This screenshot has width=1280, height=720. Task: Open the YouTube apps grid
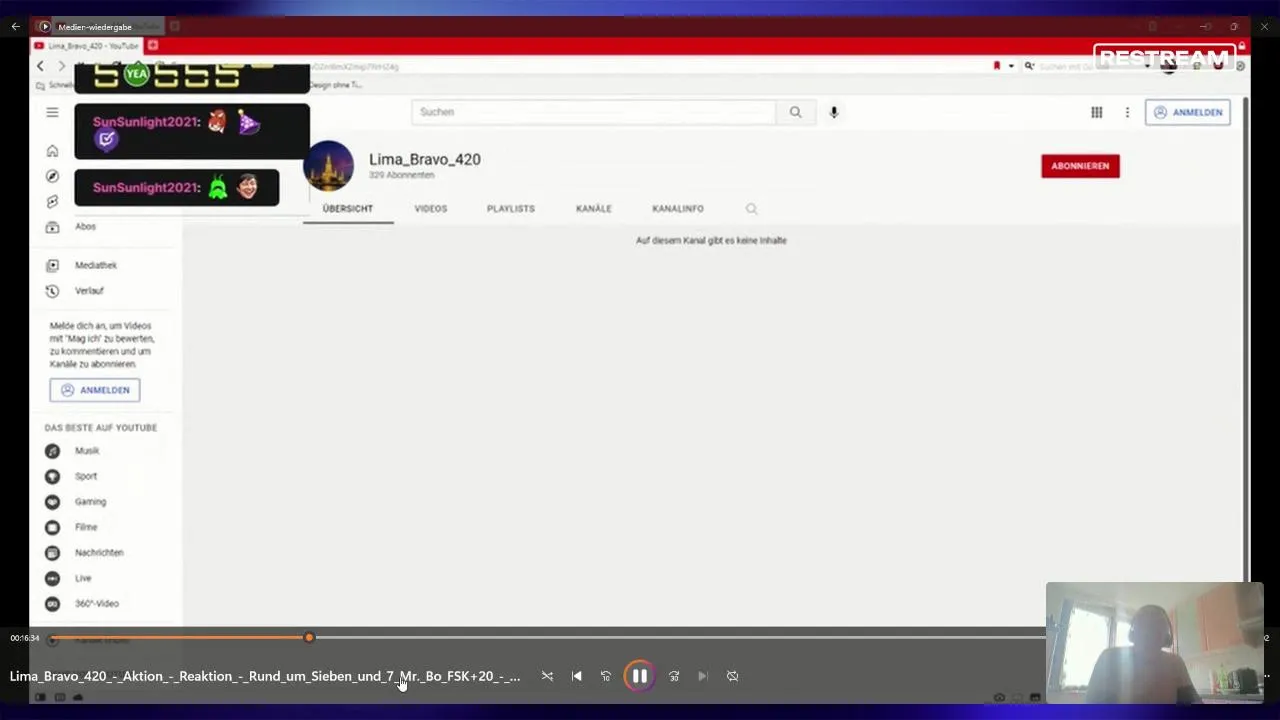1096,112
